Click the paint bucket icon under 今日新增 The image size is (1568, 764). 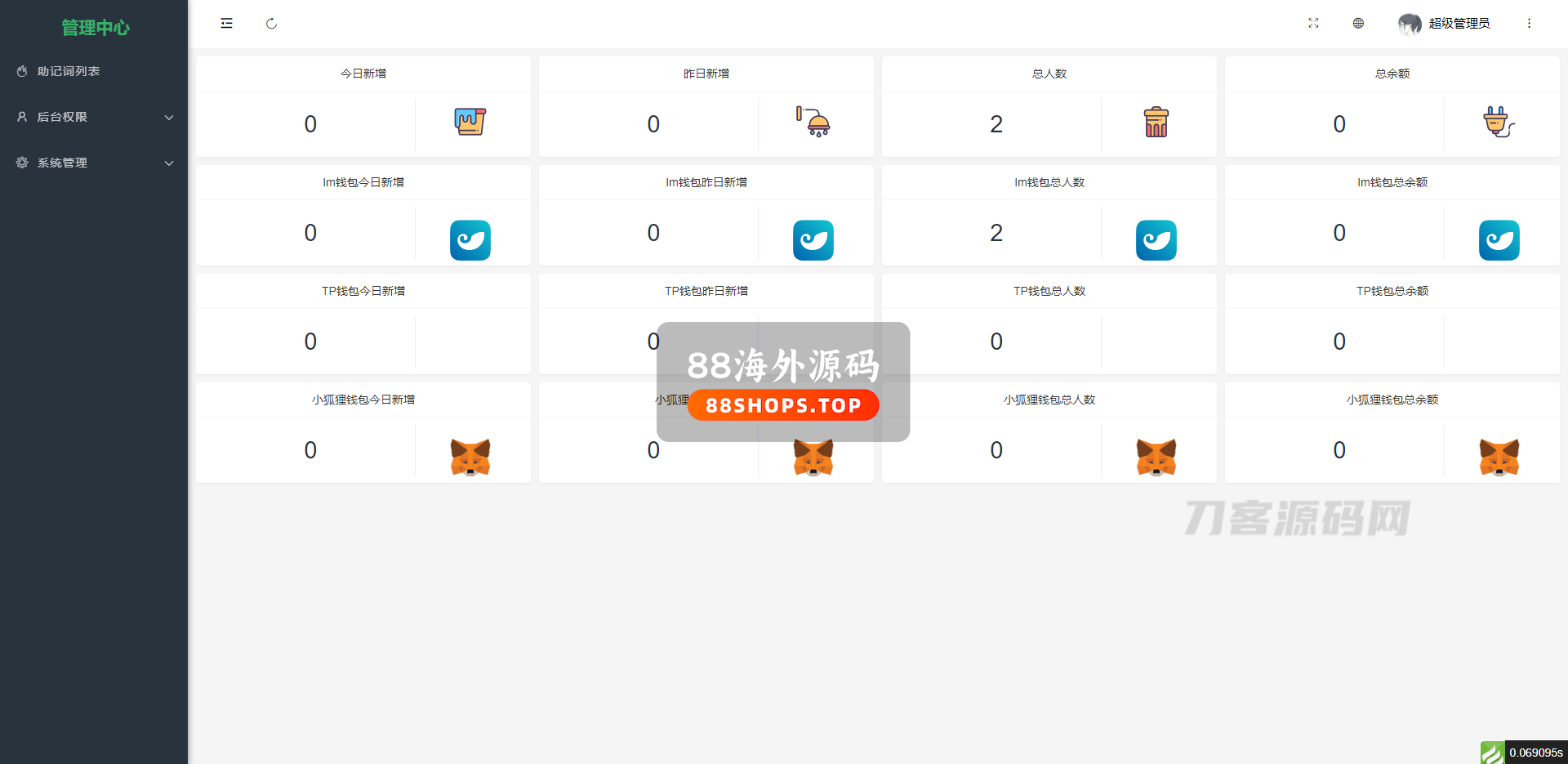[470, 122]
